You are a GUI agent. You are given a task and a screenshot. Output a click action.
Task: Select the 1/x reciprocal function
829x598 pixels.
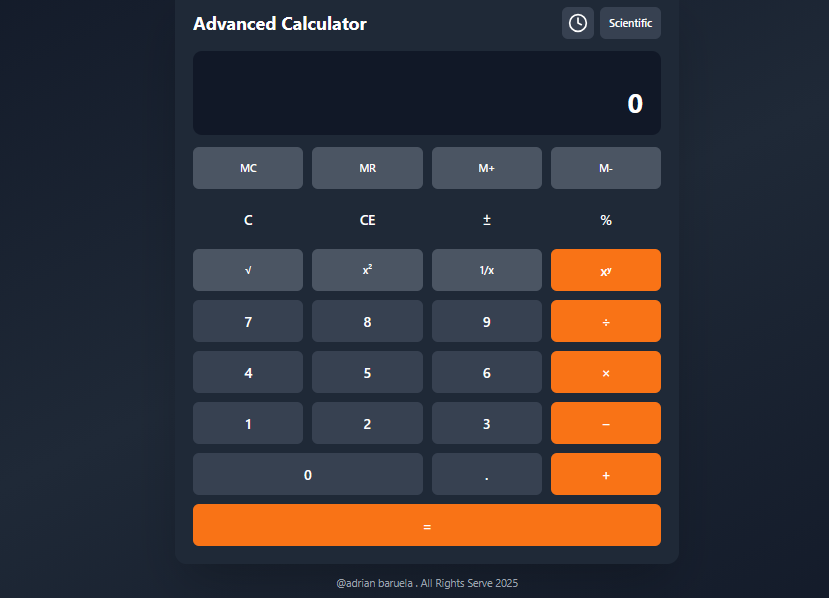coord(486,269)
